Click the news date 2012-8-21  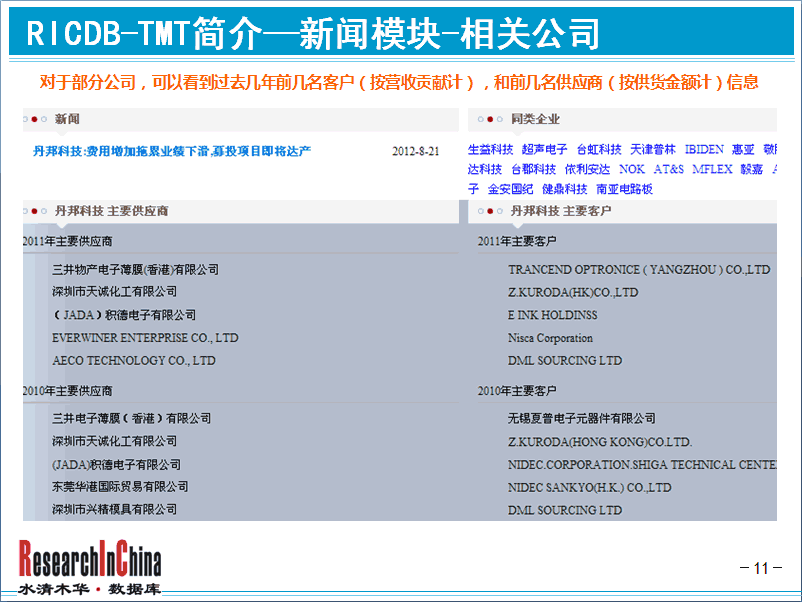click(x=415, y=151)
